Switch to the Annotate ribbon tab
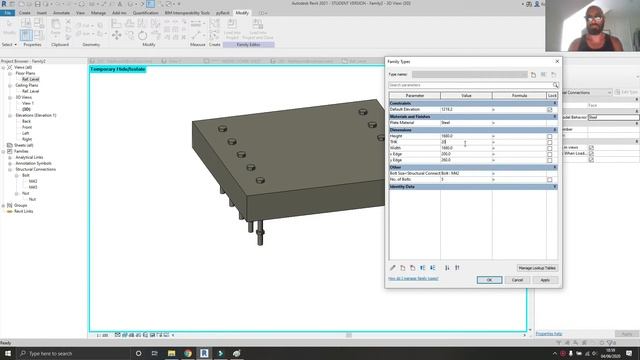 62,13
